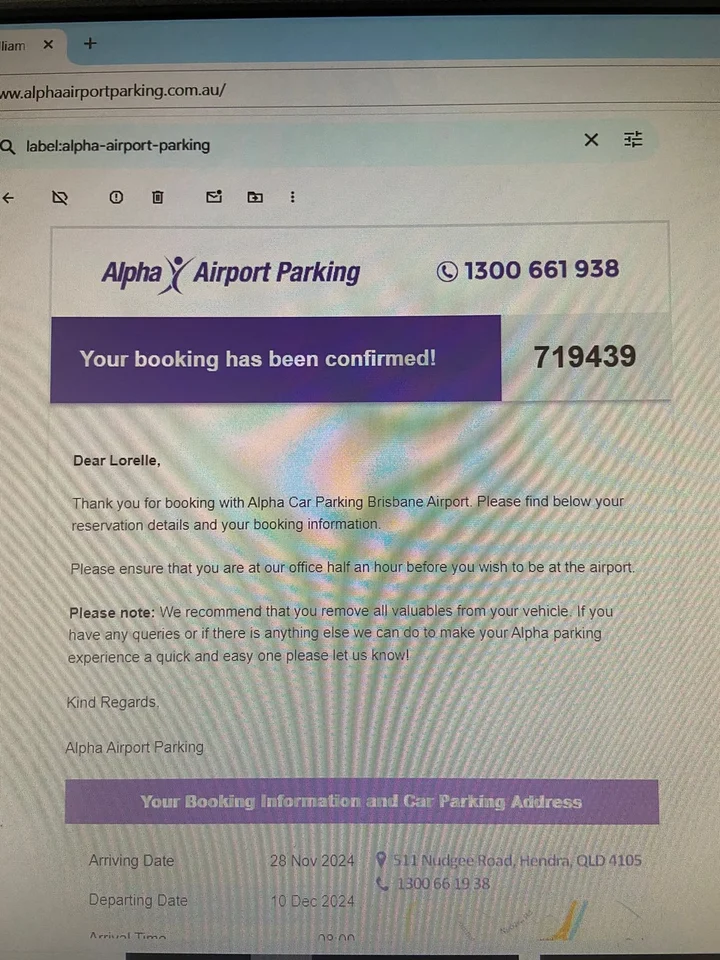Open a new browser tab
This screenshot has width=720, height=960.
click(x=90, y=44)
